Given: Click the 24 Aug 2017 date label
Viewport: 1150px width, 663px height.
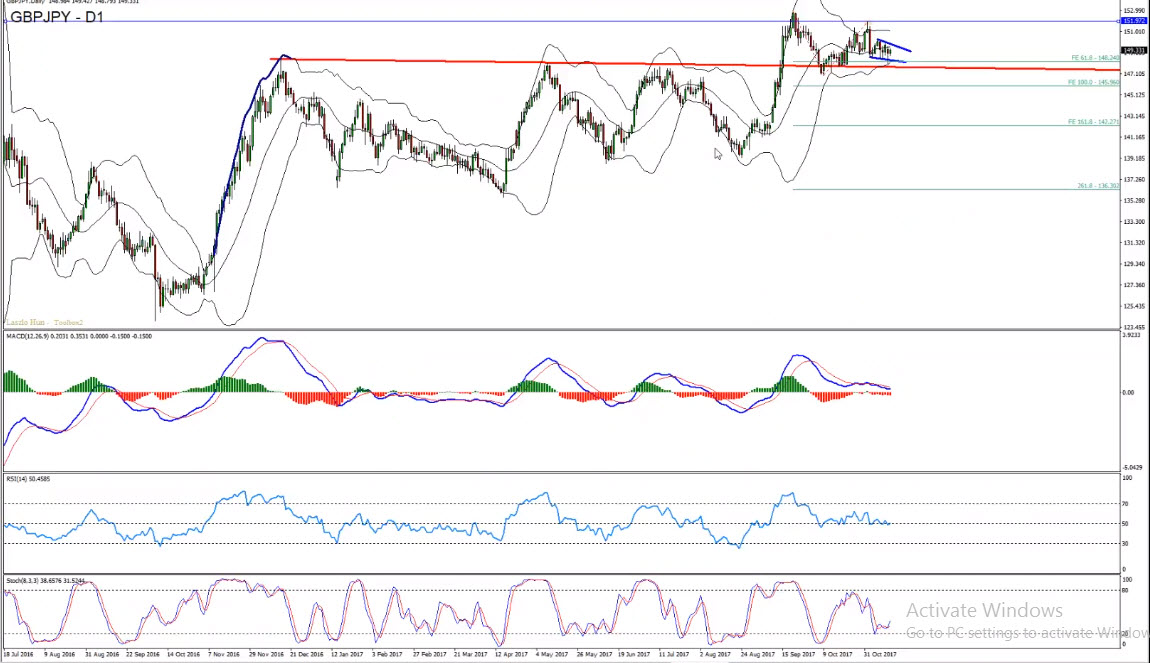Looking at the screenshot, I should click(x=757, y=654).
